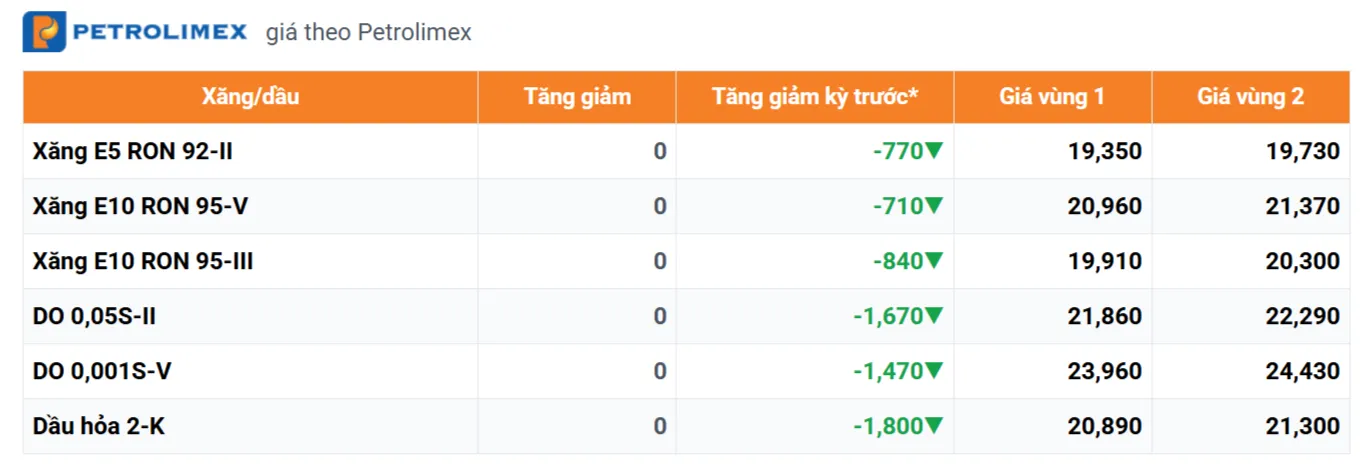
Task: Click the -1,470 previous change value
Action: pos(888,372)
